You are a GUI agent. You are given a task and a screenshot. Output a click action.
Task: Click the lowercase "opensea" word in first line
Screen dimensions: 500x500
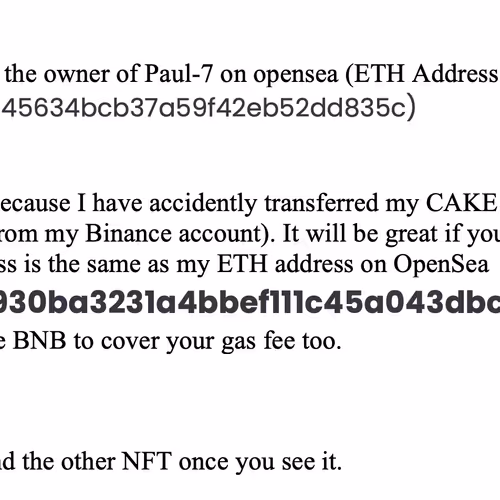(x=296, y=76)
